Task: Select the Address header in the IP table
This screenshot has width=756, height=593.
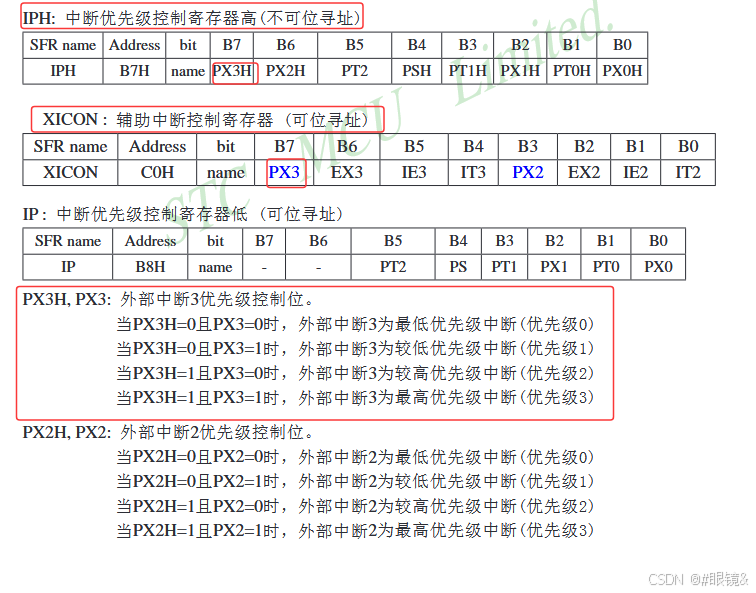Action: 150,241
